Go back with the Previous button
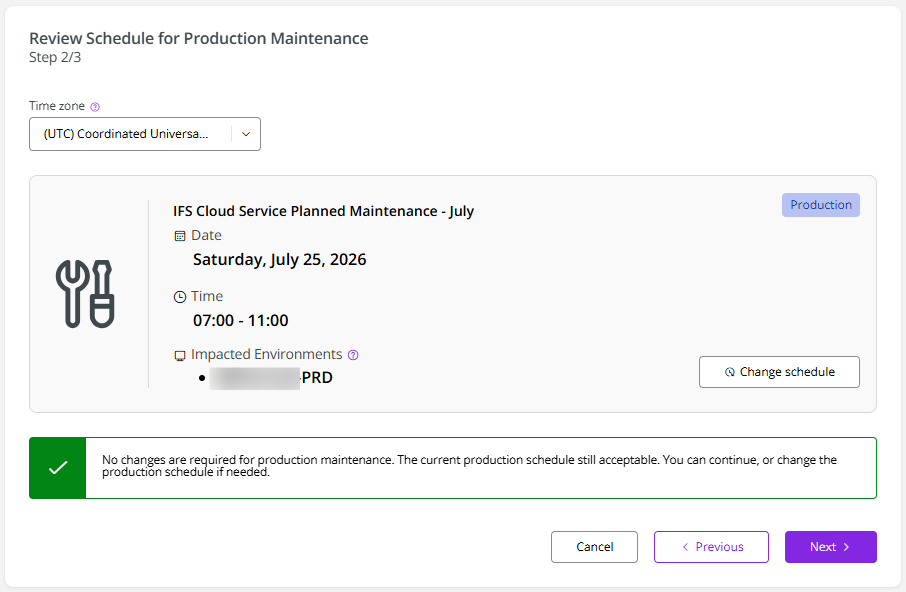The height and width of the screenshot is (592, 906). [711, 547]
